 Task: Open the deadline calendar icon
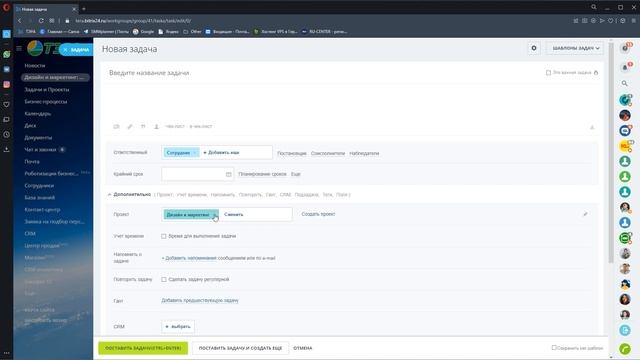click(229, 174)
